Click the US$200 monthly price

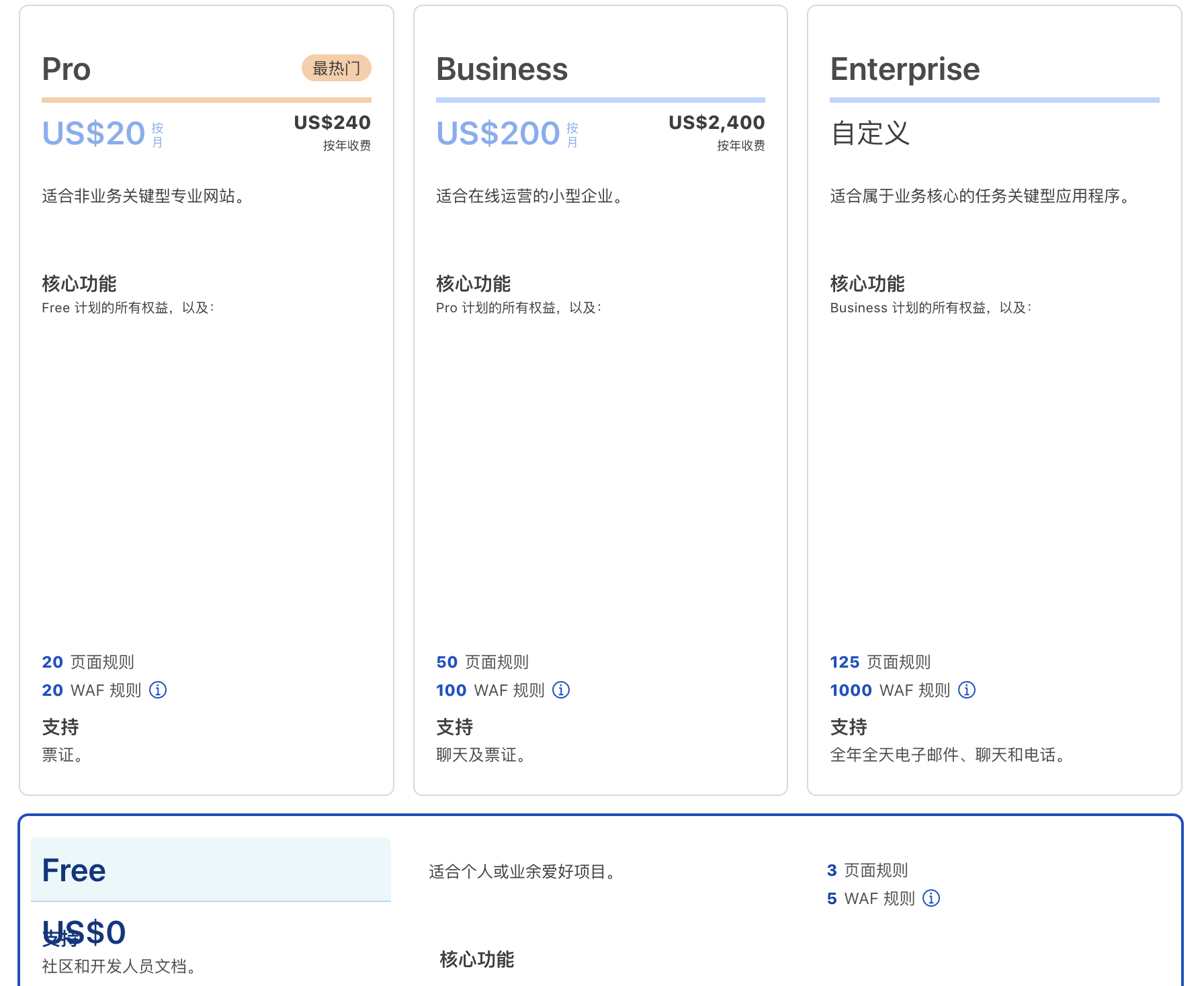click(x=498, y=133)
